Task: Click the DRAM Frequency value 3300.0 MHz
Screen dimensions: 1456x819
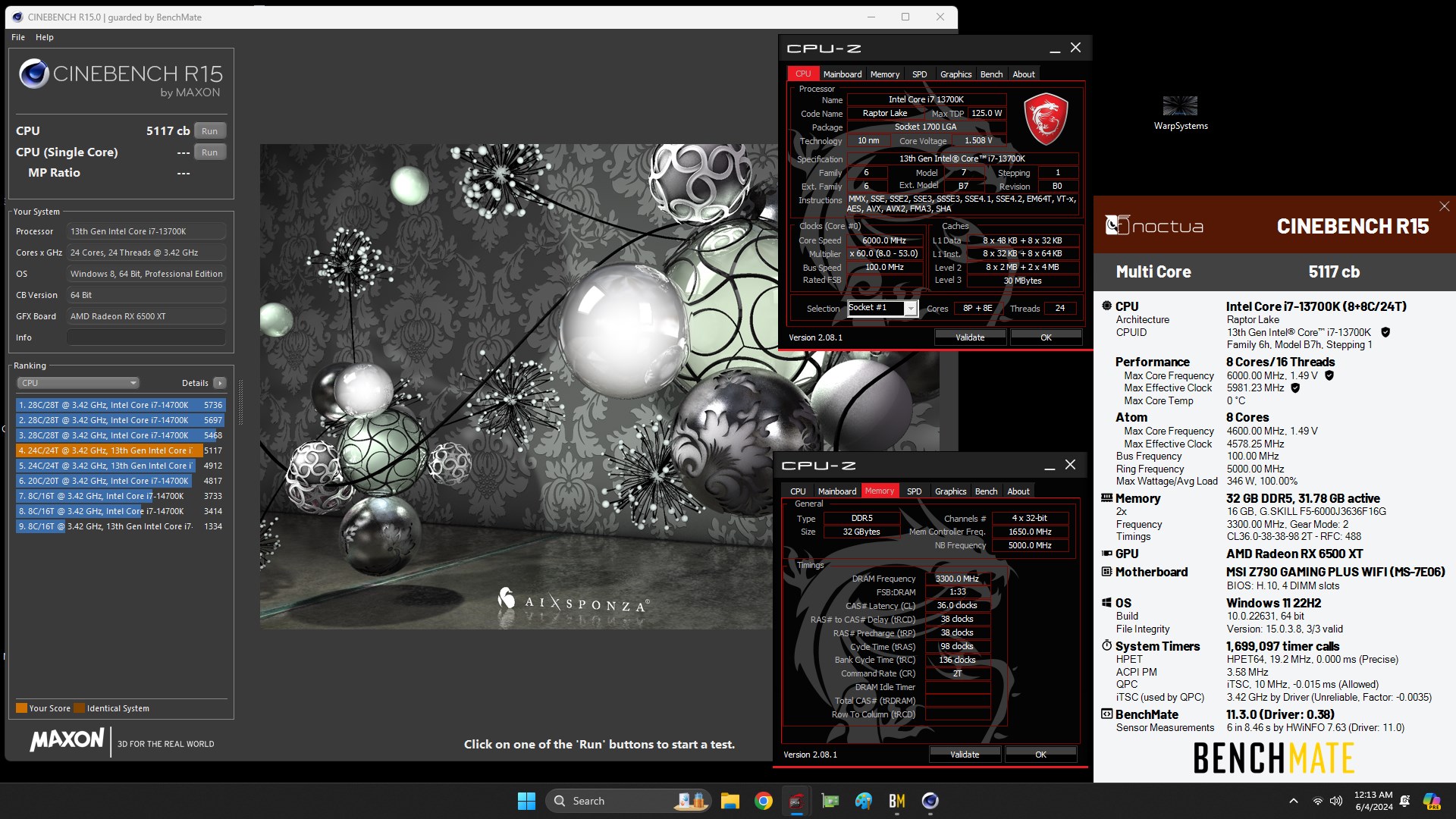Action: (957, 579)
